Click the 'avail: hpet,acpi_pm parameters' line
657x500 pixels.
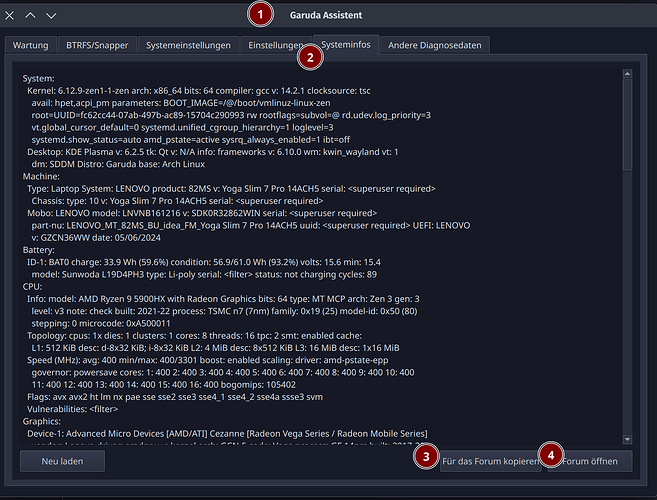[181, 103]
